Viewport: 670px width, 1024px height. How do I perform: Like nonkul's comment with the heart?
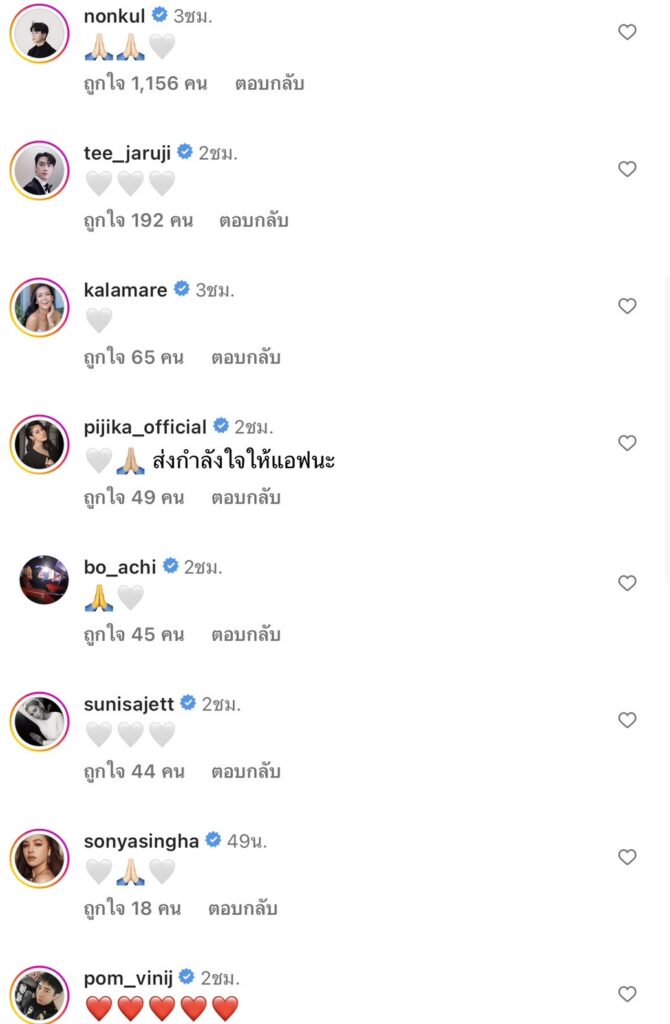tap(627, 32)
